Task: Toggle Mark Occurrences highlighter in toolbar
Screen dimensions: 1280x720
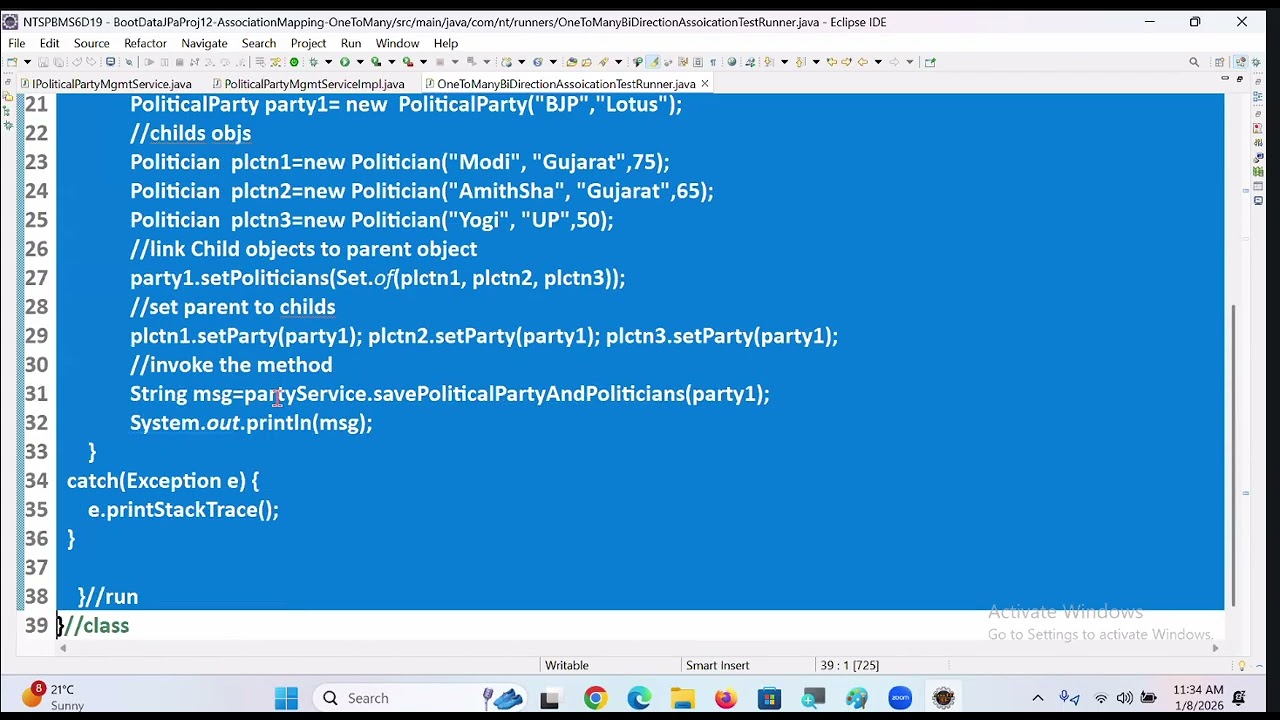Action: [x=654, y=62]
